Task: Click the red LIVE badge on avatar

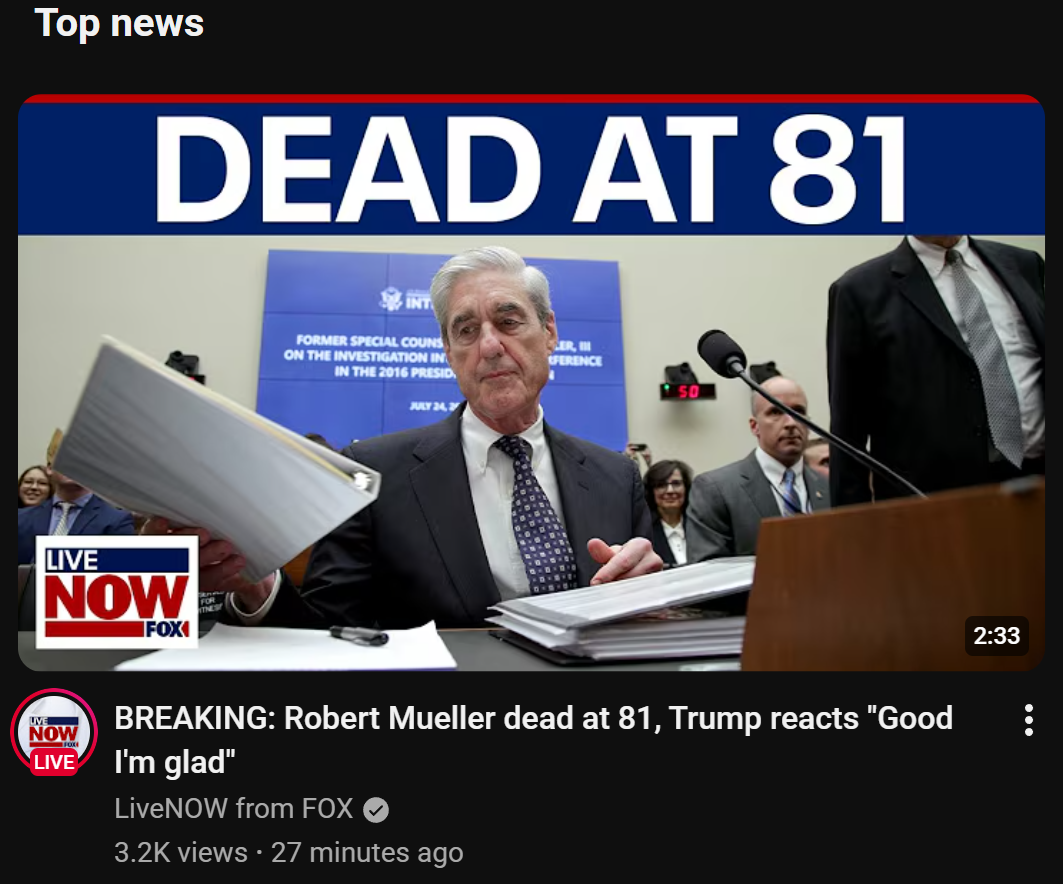Action: (x=54, y=762)
